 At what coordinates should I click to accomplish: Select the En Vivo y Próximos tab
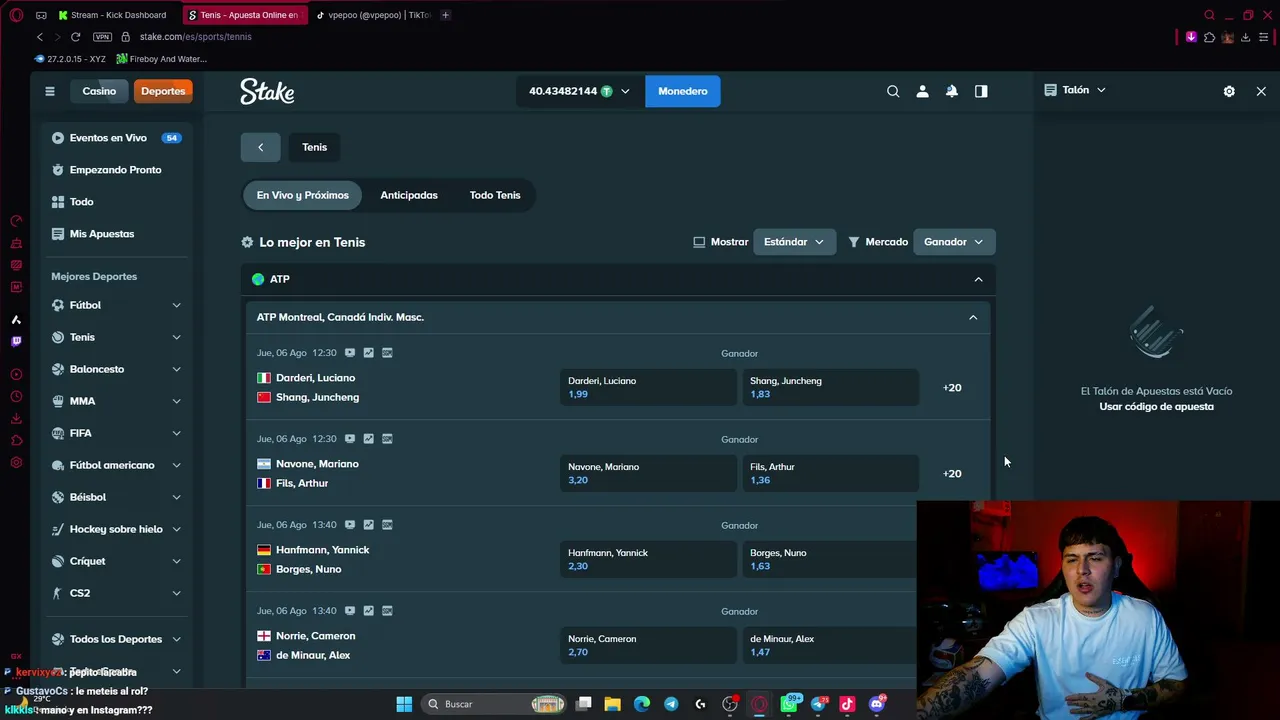[302, 195]
